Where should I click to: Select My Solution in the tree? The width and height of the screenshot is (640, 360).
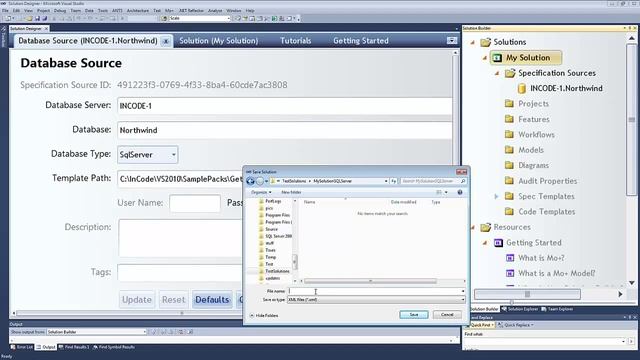[526, 58]
